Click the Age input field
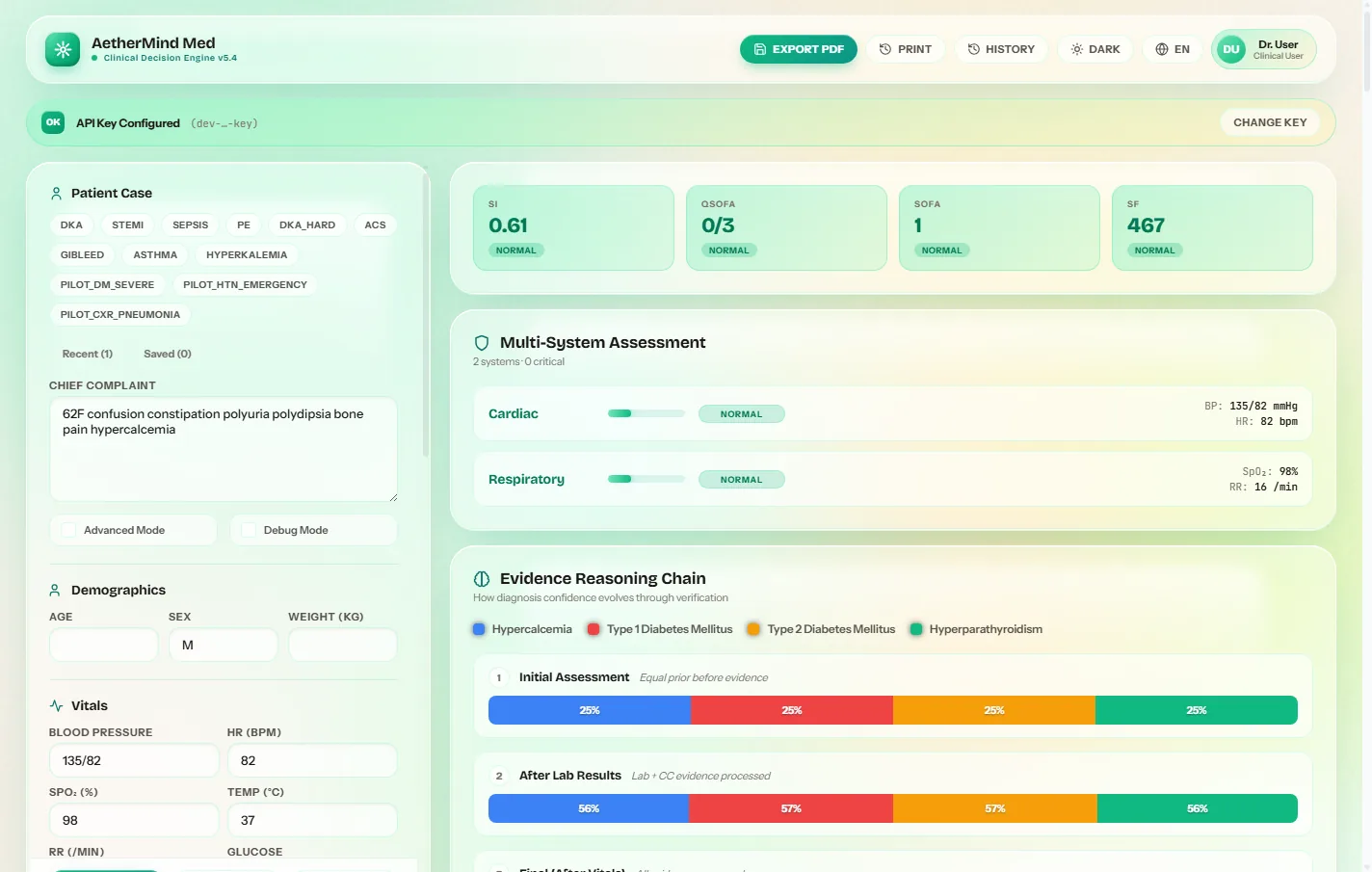This screenshot has width=1372, height=872. (103, 645)
